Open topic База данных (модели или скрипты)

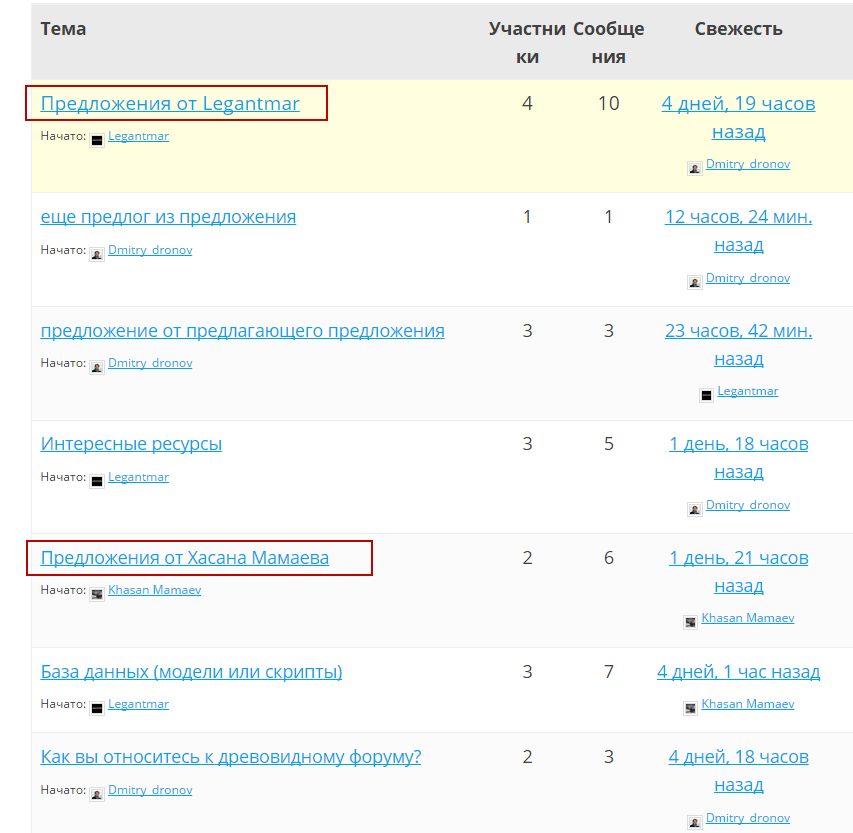coord(191,671)
